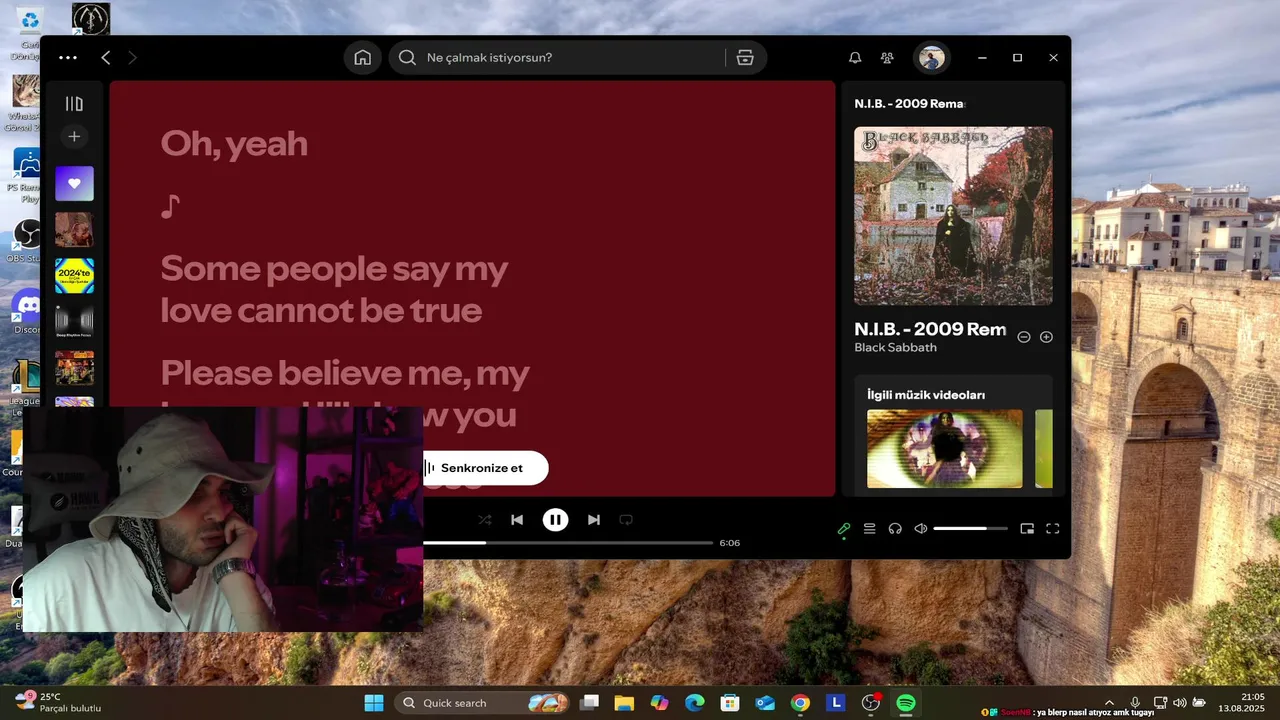Expand Your Library sidebar

coord(74,104)
